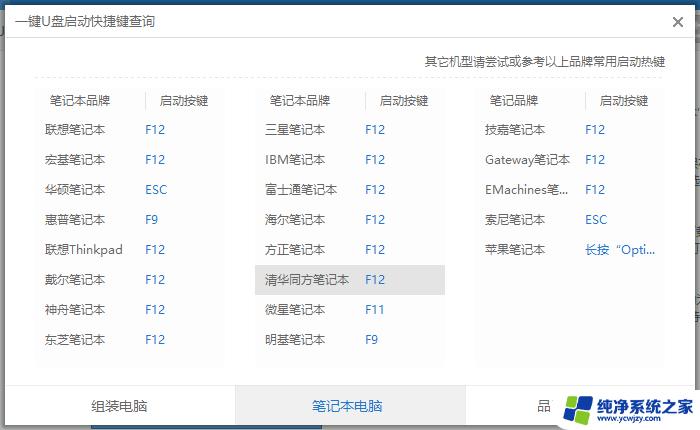Click F9 key value for 明基笔记本
The height and width of the screenshot is (430, 700).
[x=371, y=339]
